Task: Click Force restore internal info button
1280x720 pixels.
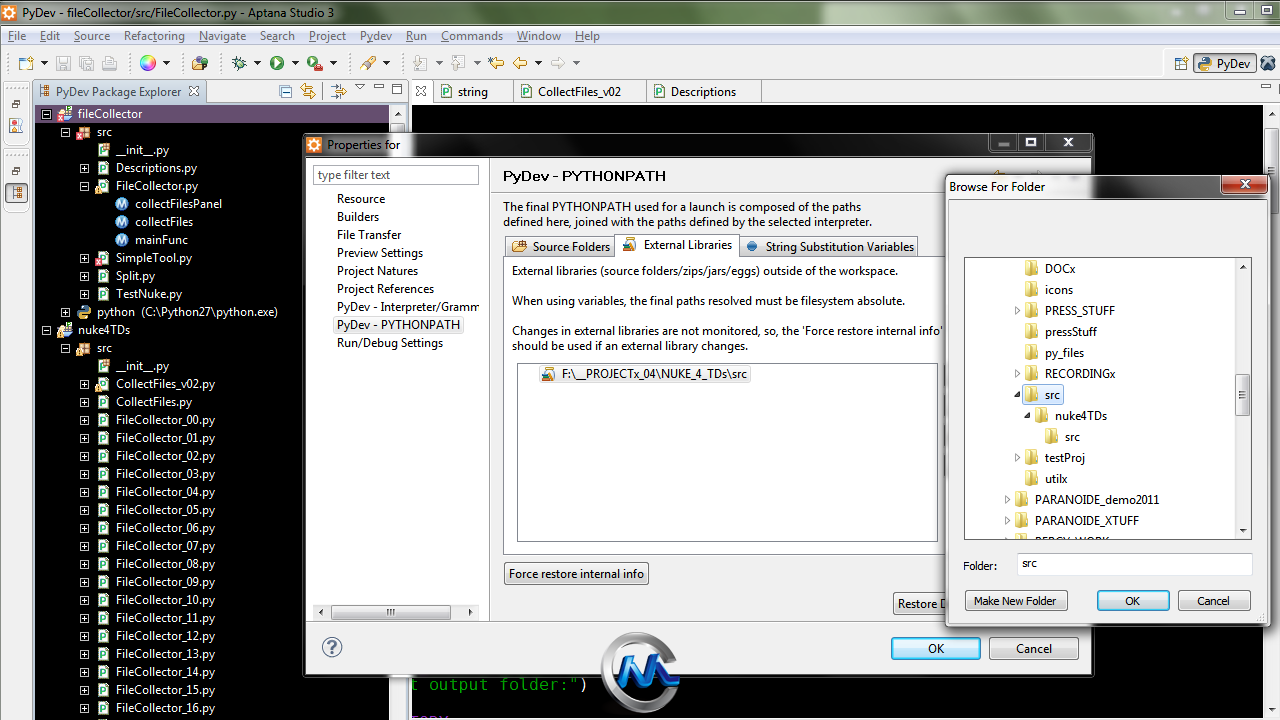Action: [577, 574]
